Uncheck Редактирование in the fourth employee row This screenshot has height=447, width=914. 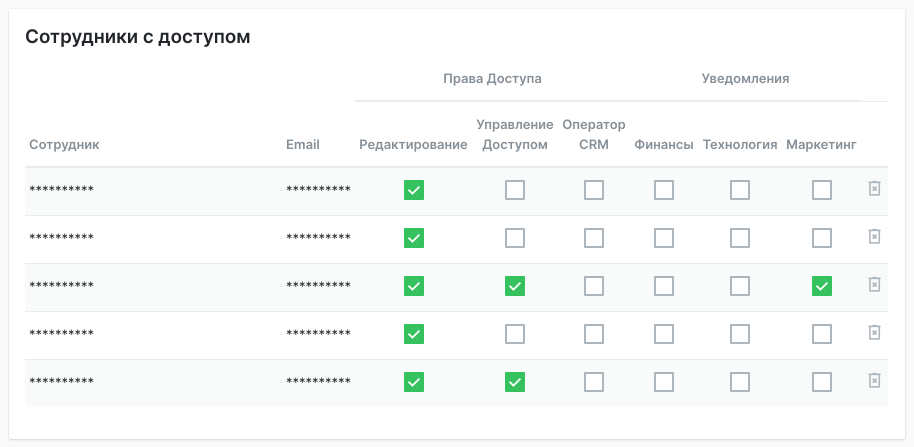[x=414, y=334]
